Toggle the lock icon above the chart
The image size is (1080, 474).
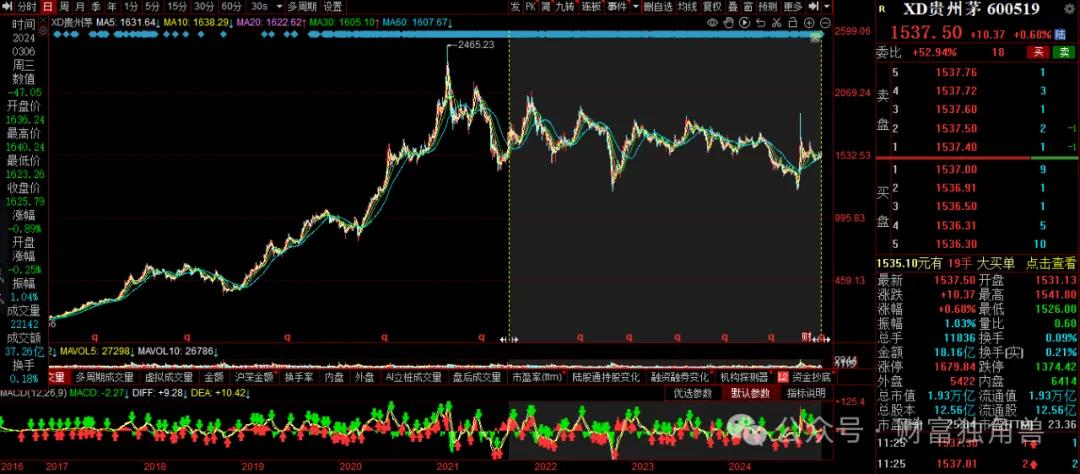793,23
